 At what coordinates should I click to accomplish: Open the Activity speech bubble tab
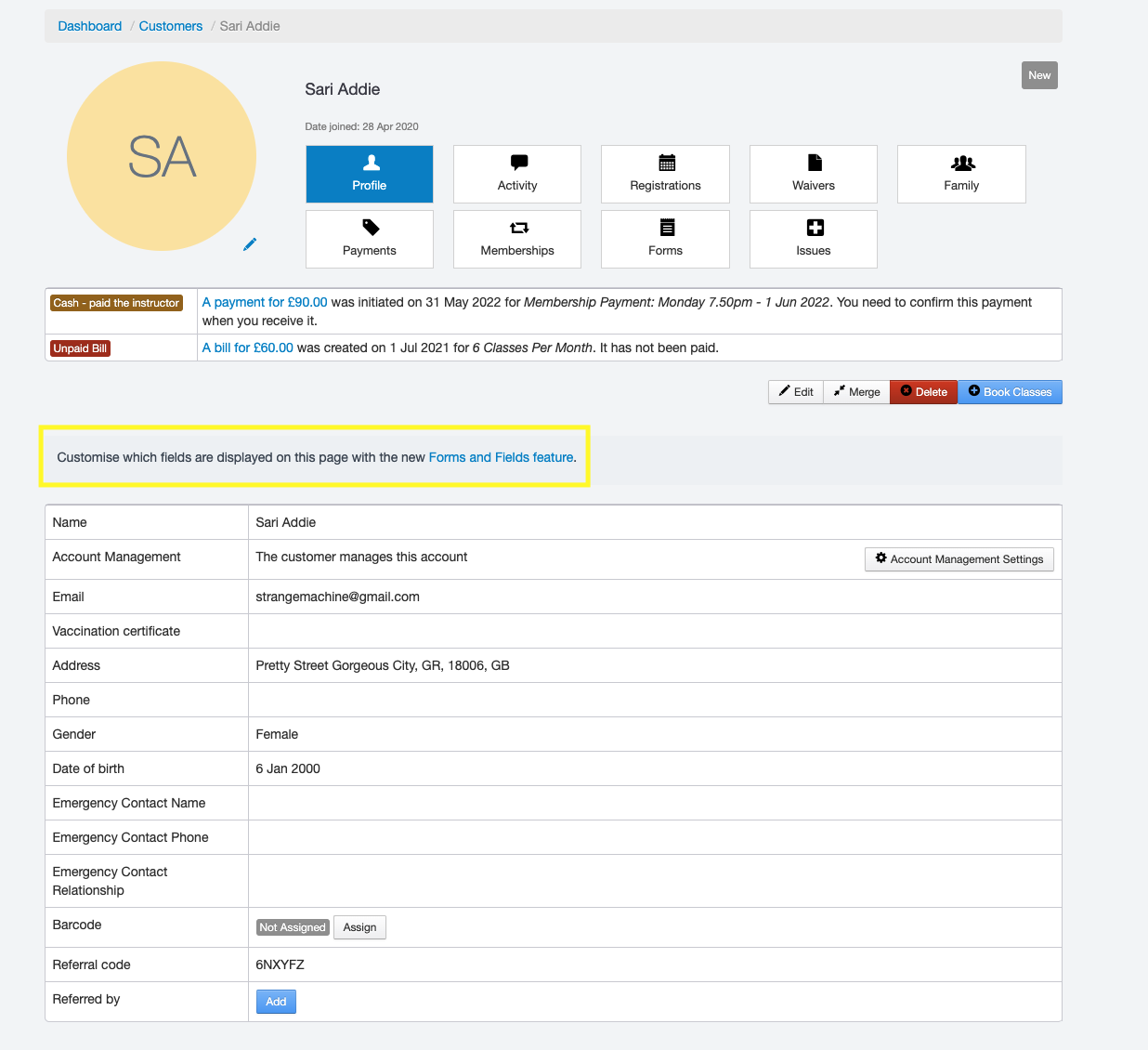pos(517,174)
